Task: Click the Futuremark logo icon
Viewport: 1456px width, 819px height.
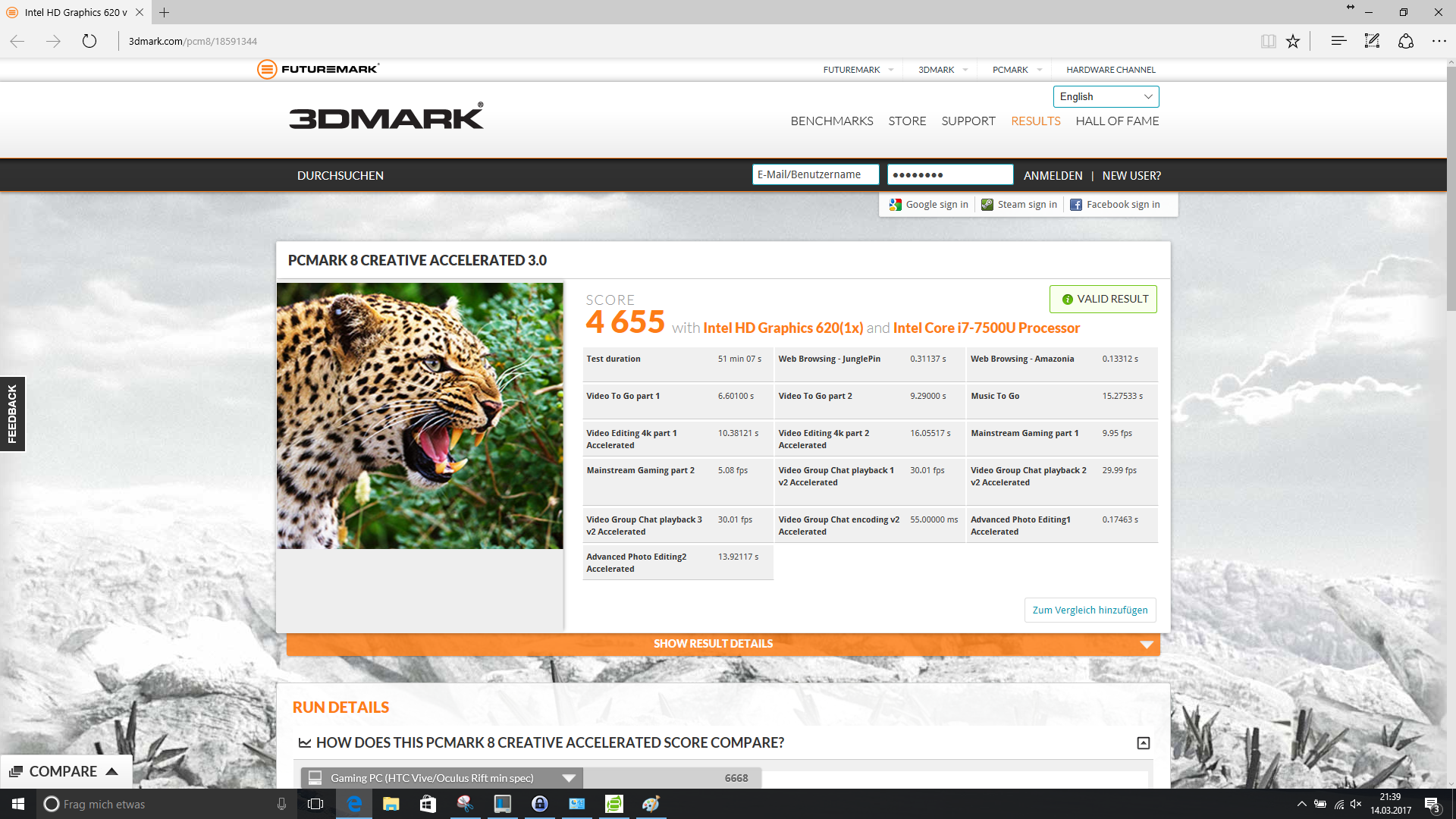Action: coord(267,69)
